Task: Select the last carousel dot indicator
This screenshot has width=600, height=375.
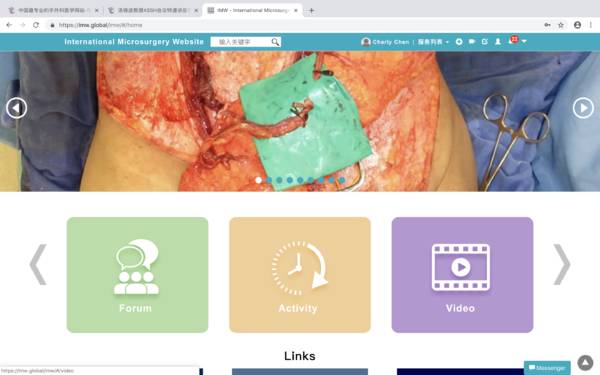Action: 342,180
